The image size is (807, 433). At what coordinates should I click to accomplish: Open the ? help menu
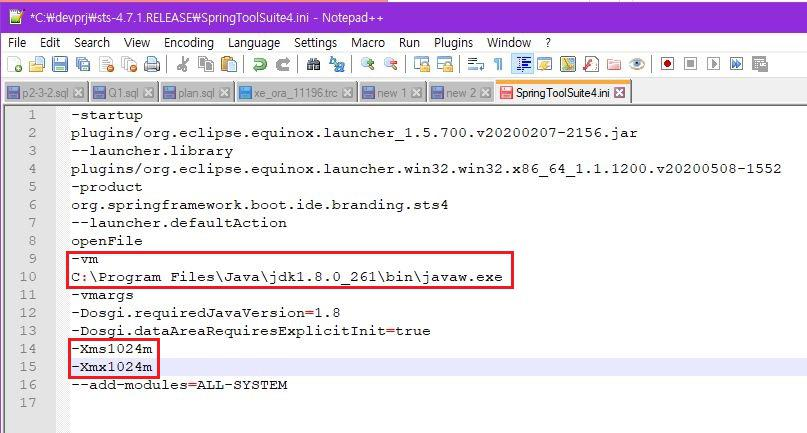tap(548, 43)
